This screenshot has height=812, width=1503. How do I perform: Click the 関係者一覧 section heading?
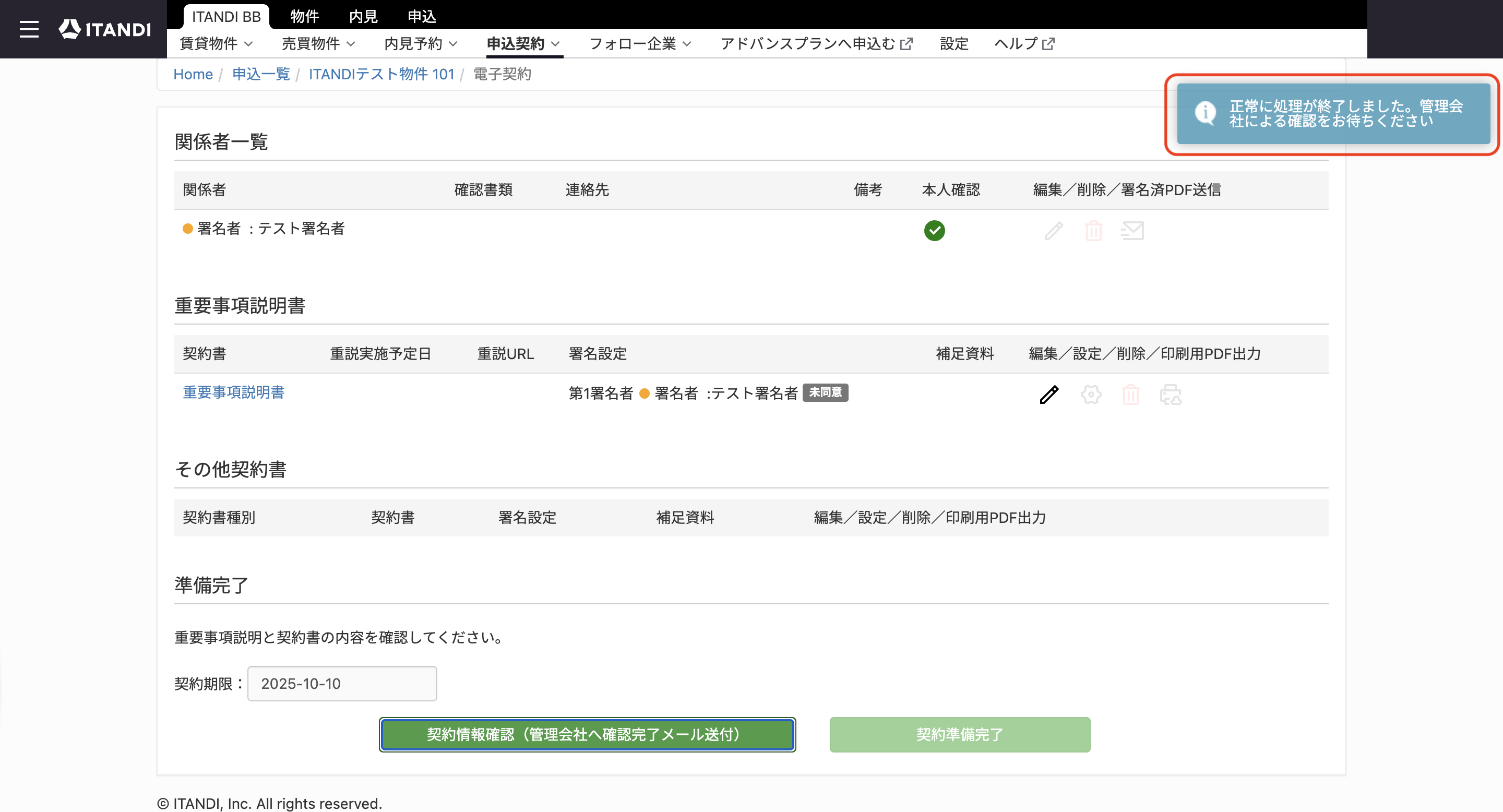(221, 142)
